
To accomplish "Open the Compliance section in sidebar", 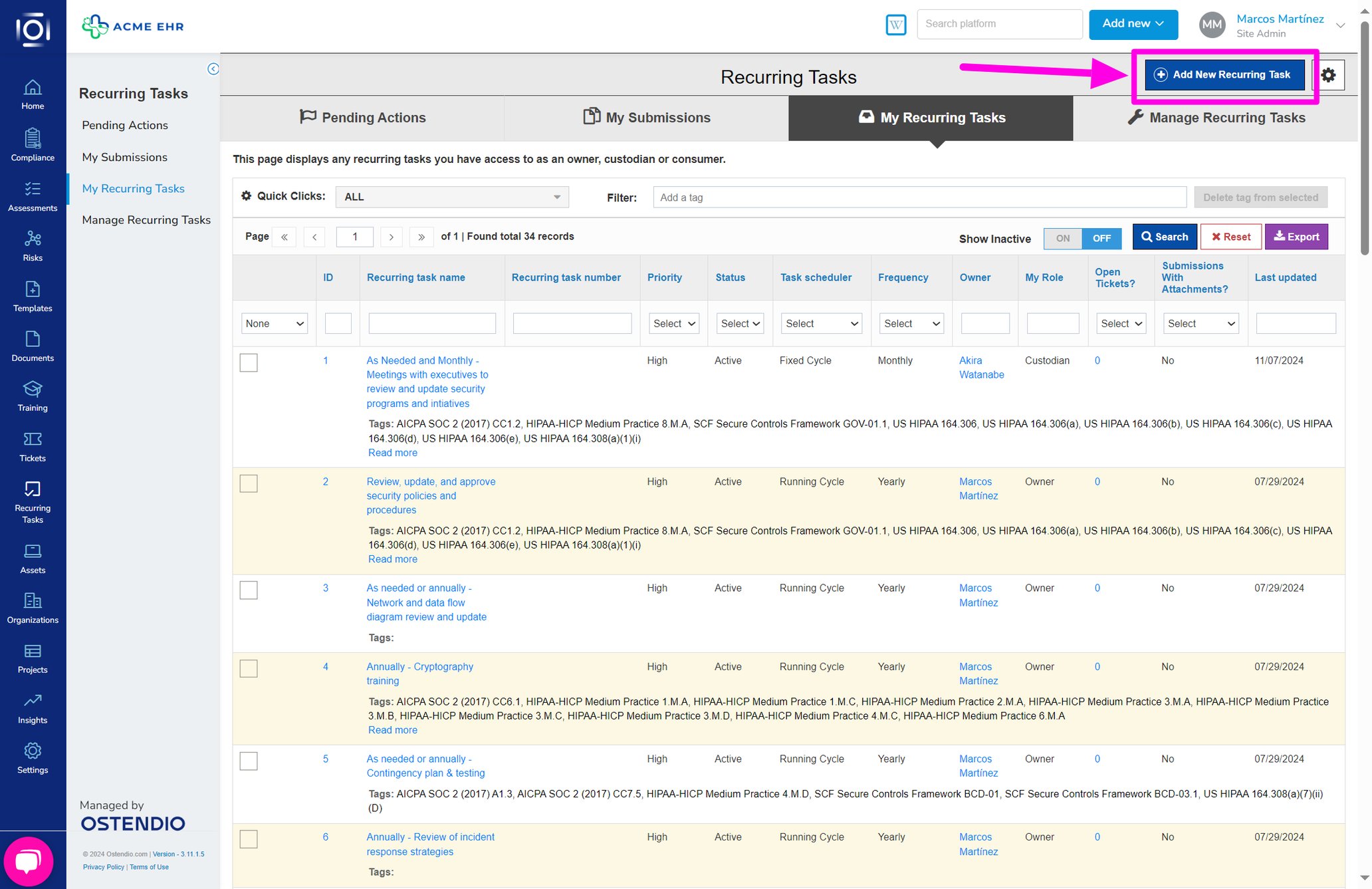I will [x=33, y=144].
